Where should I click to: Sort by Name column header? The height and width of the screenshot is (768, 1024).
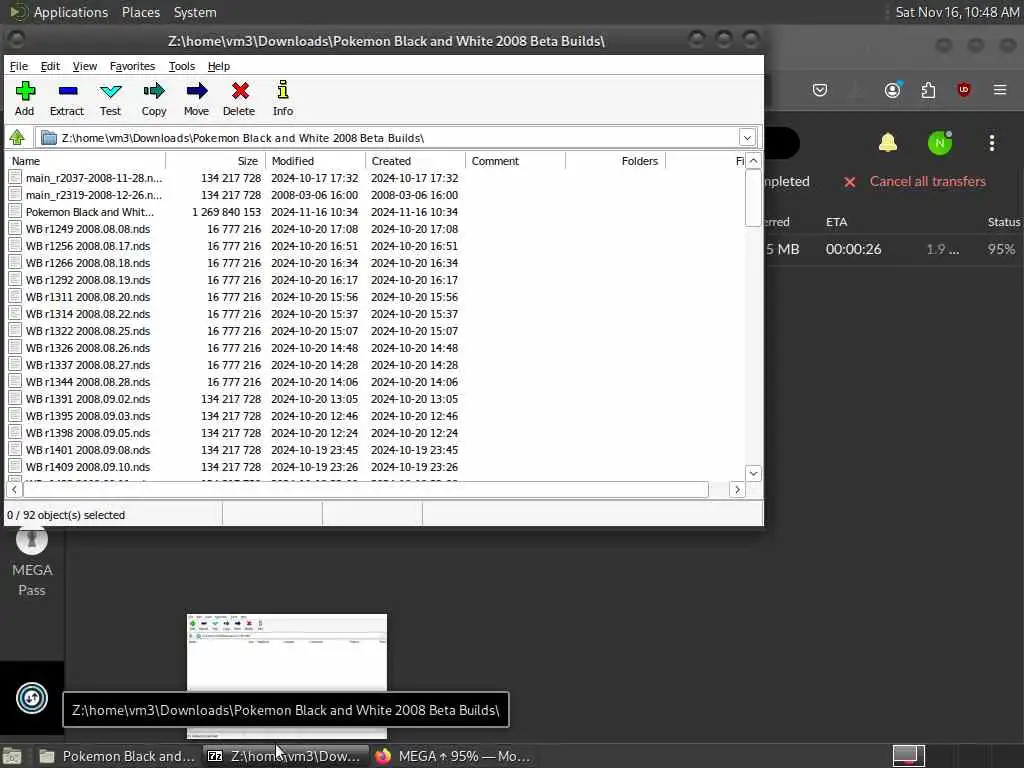(x=85, y=161)
